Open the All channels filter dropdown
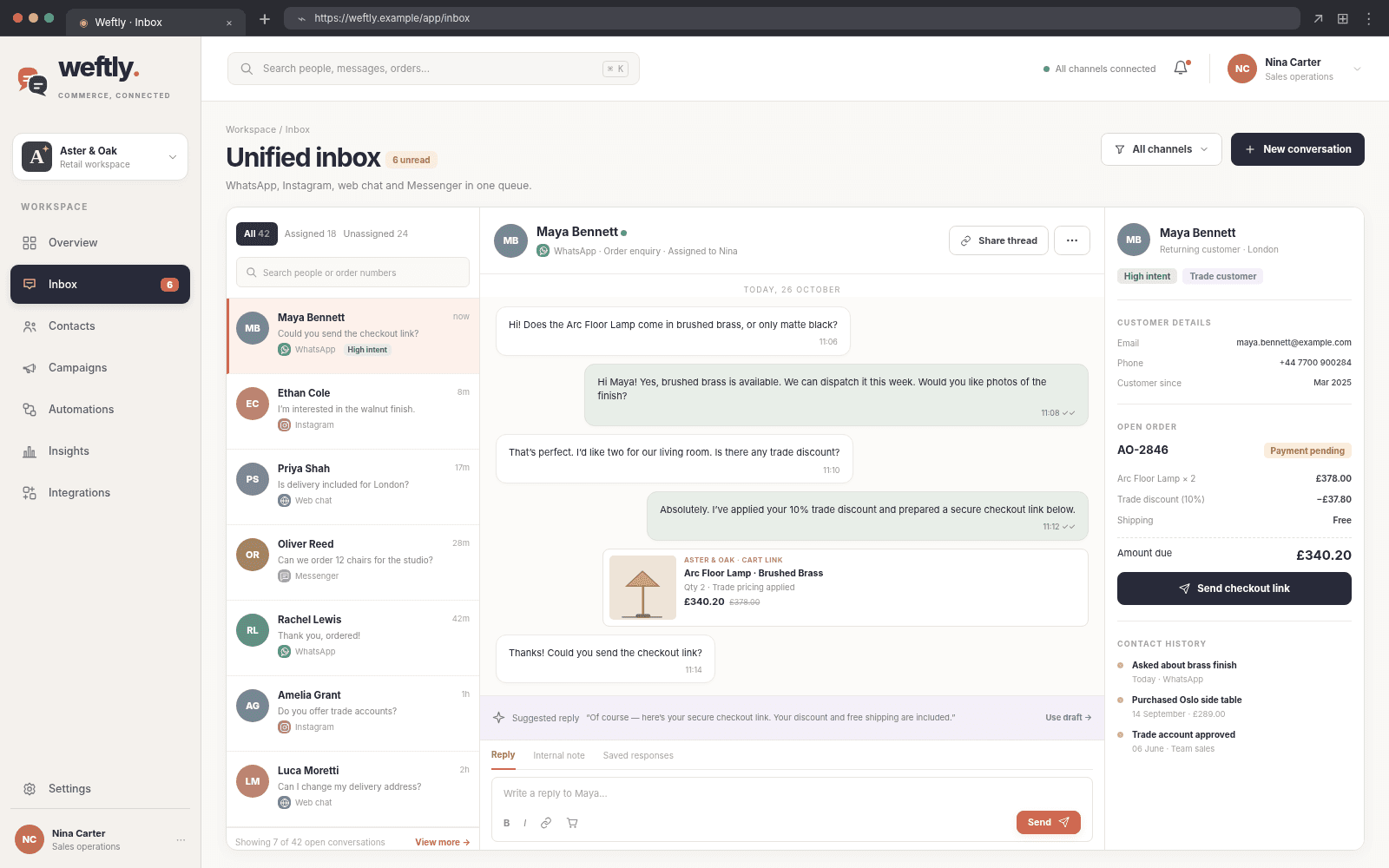The height and width of the screenshot is (868, 1389). point(1162,149)
